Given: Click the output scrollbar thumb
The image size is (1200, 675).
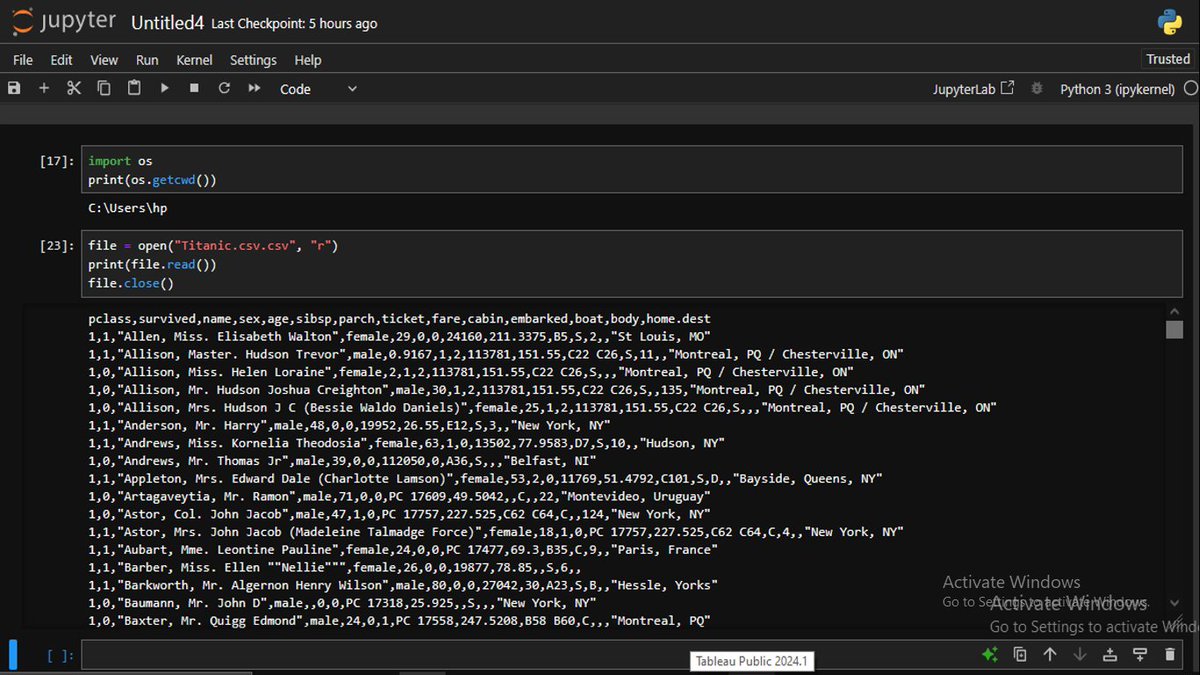Looking at the screenshot, I should pyautogui.click(x=1175, y=330).
